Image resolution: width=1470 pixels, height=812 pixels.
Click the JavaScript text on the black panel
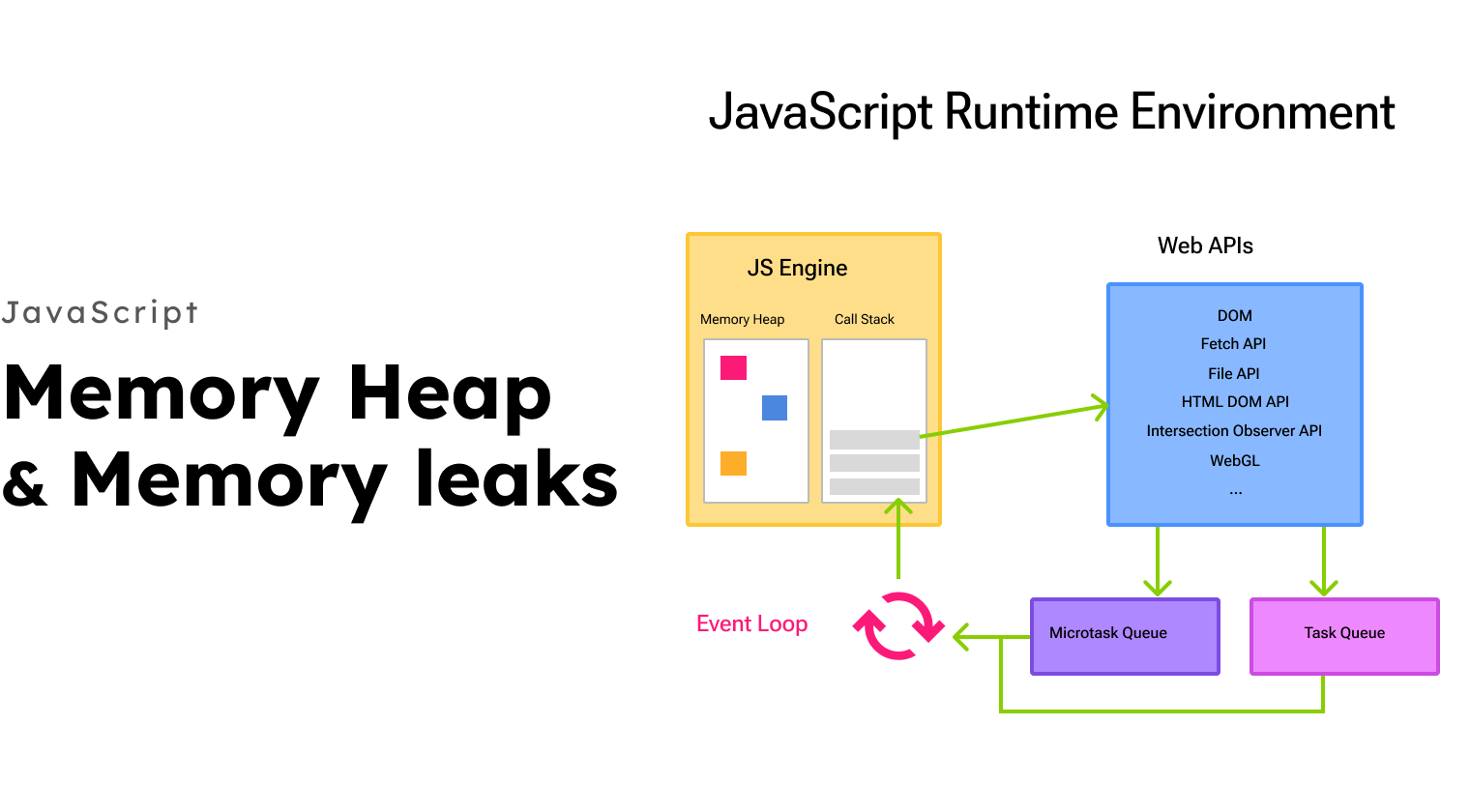[101, 311]
